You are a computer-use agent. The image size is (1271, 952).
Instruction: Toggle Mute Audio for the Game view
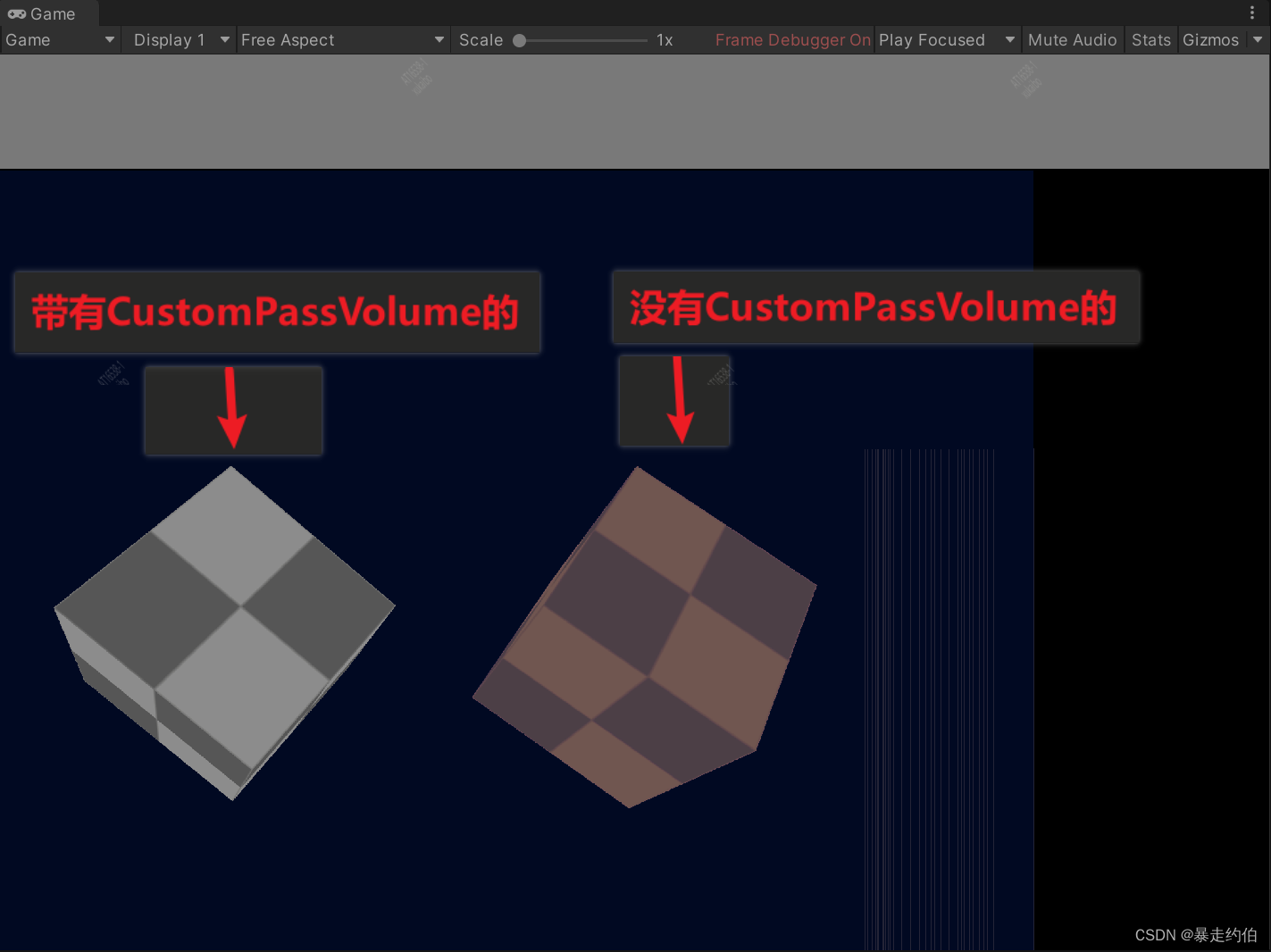tap(1072, 39)
